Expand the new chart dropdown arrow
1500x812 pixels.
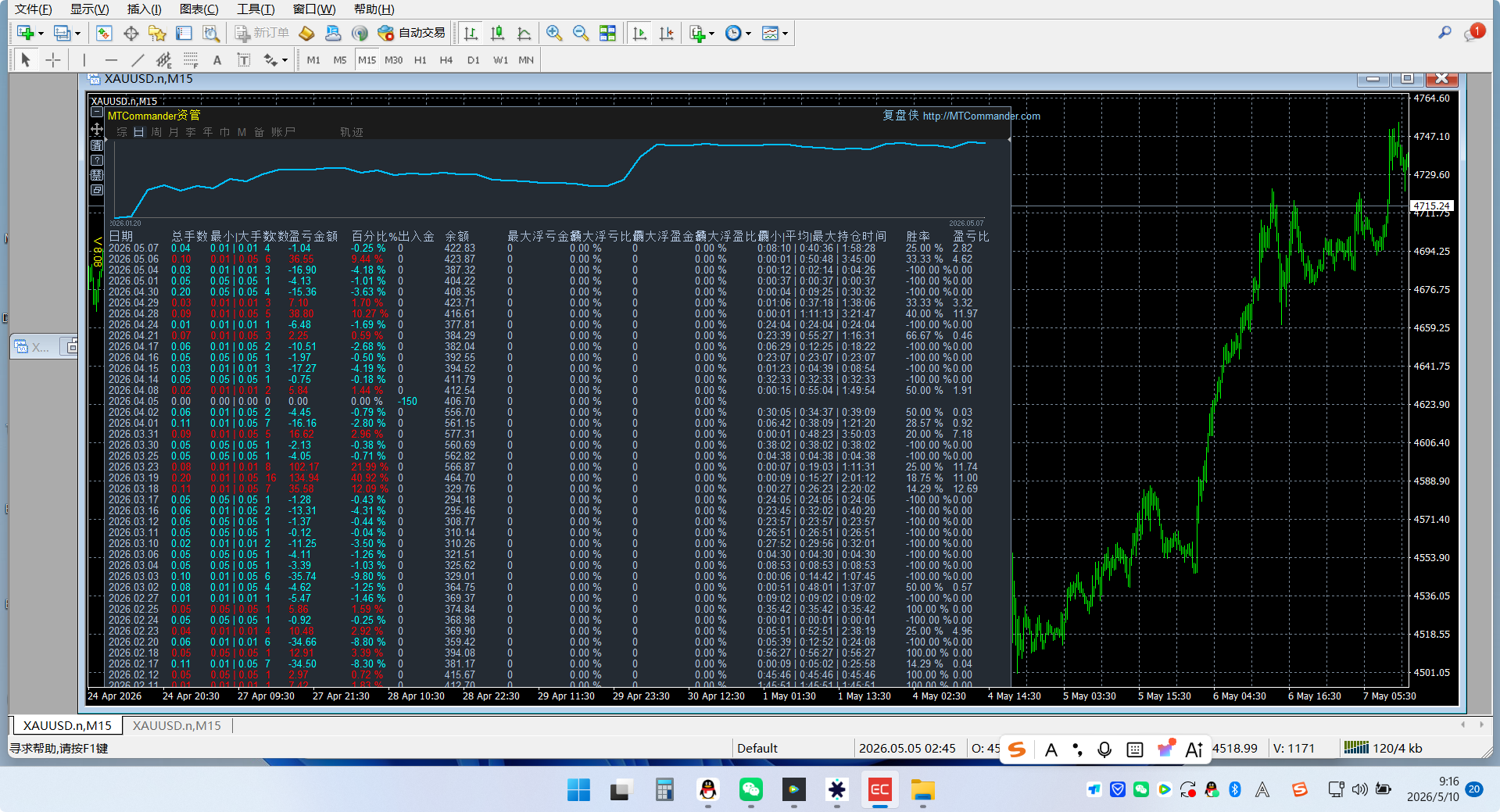41,34
